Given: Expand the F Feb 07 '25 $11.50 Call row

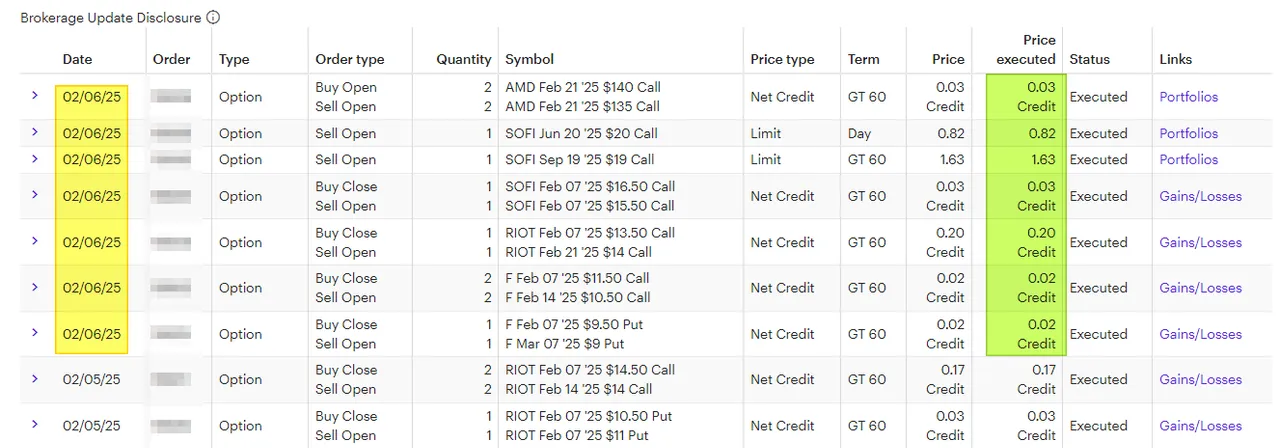Looking at the screenshot, I should coord(35,287).
